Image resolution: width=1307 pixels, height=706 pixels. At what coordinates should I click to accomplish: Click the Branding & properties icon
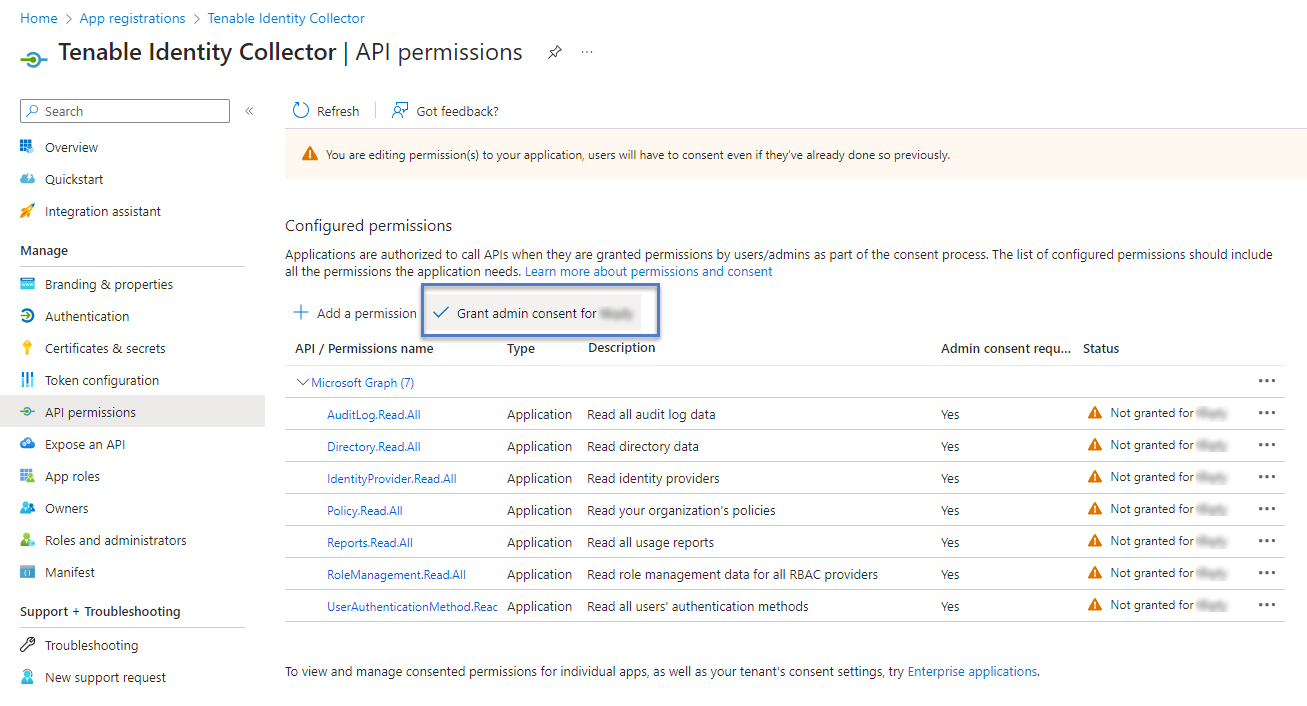pos(27,284)
